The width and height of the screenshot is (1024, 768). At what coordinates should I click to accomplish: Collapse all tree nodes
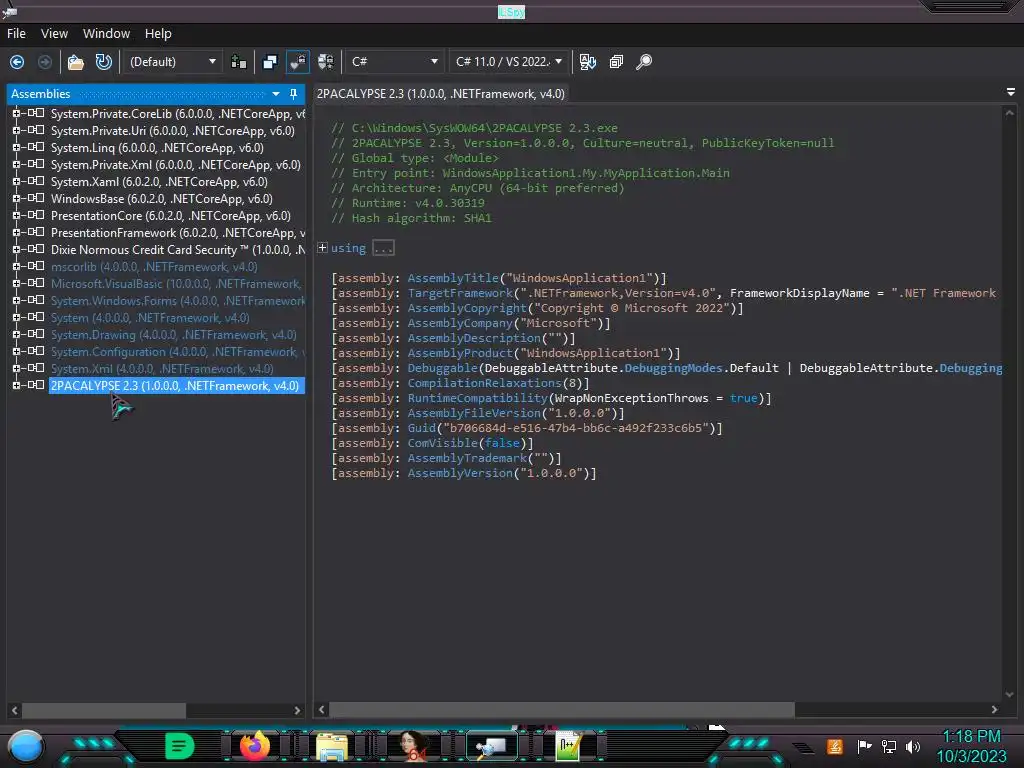point(616,62)
